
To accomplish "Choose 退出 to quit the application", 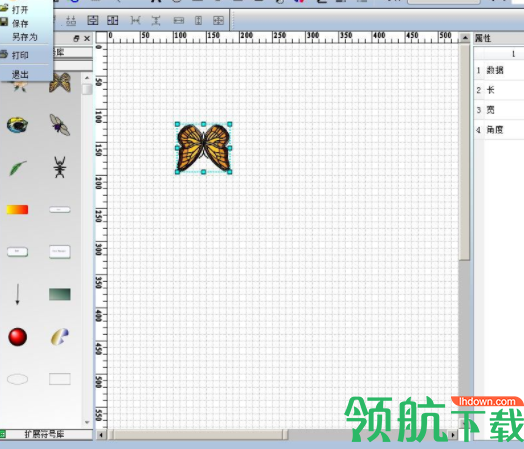I will tap(20, 74).
